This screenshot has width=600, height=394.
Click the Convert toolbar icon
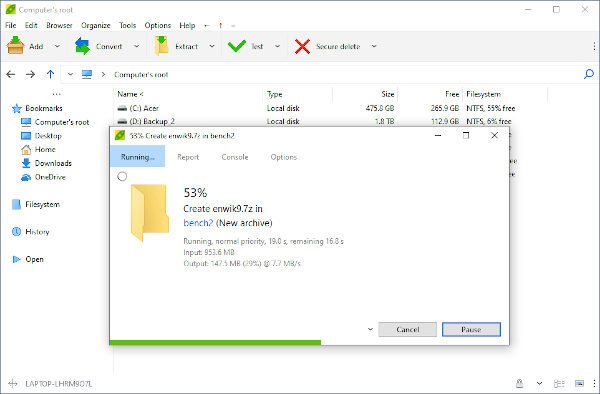pos(82,46)
